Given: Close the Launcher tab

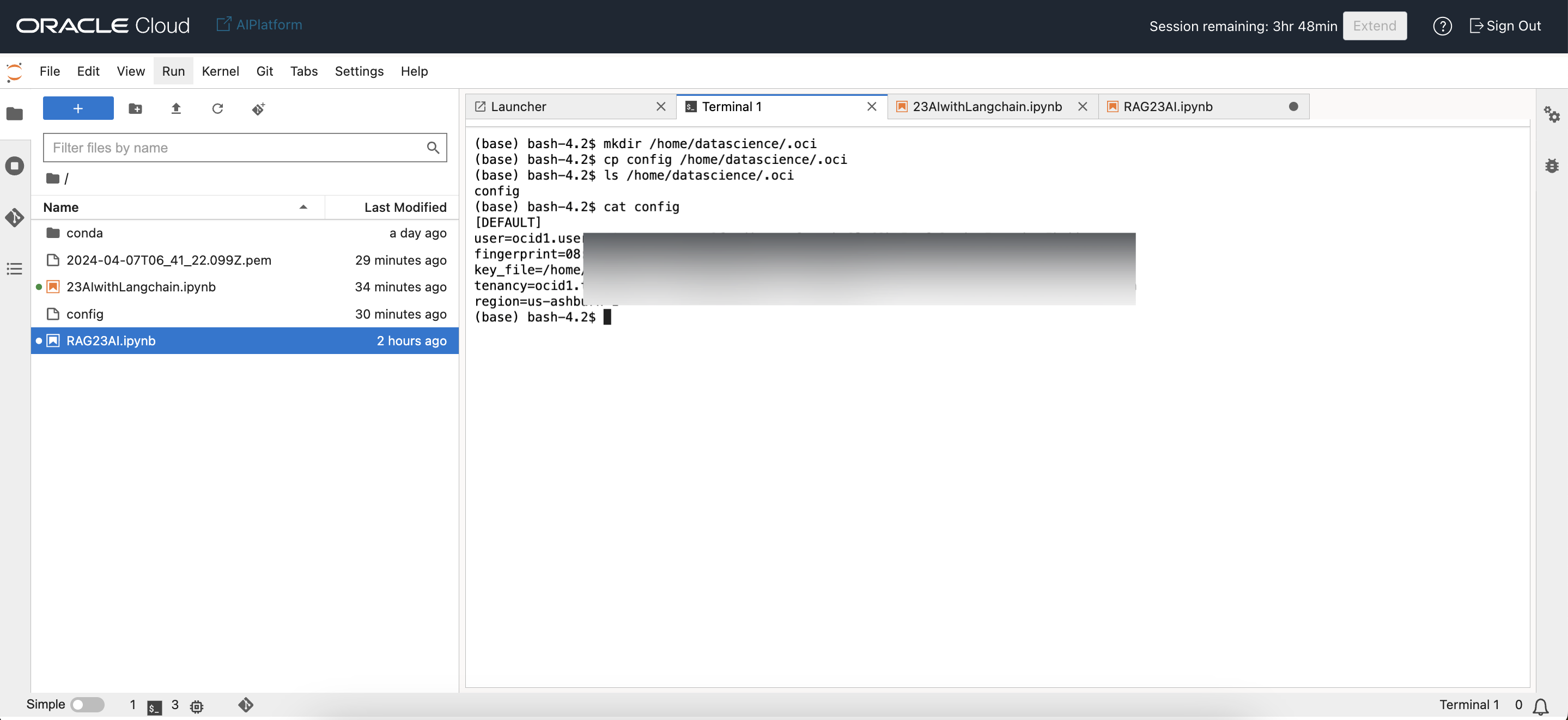Looking at the screenshot, I should (x=660, y=107).
